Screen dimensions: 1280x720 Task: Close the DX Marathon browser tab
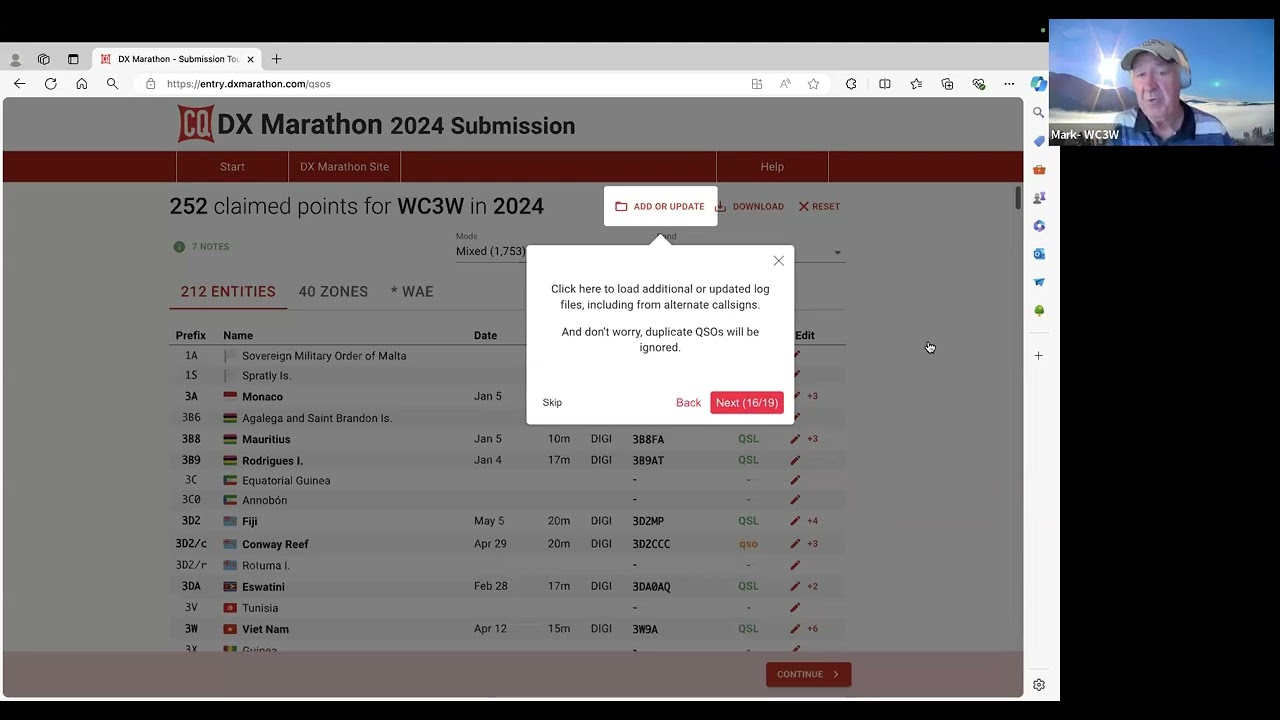pos(250,59)
